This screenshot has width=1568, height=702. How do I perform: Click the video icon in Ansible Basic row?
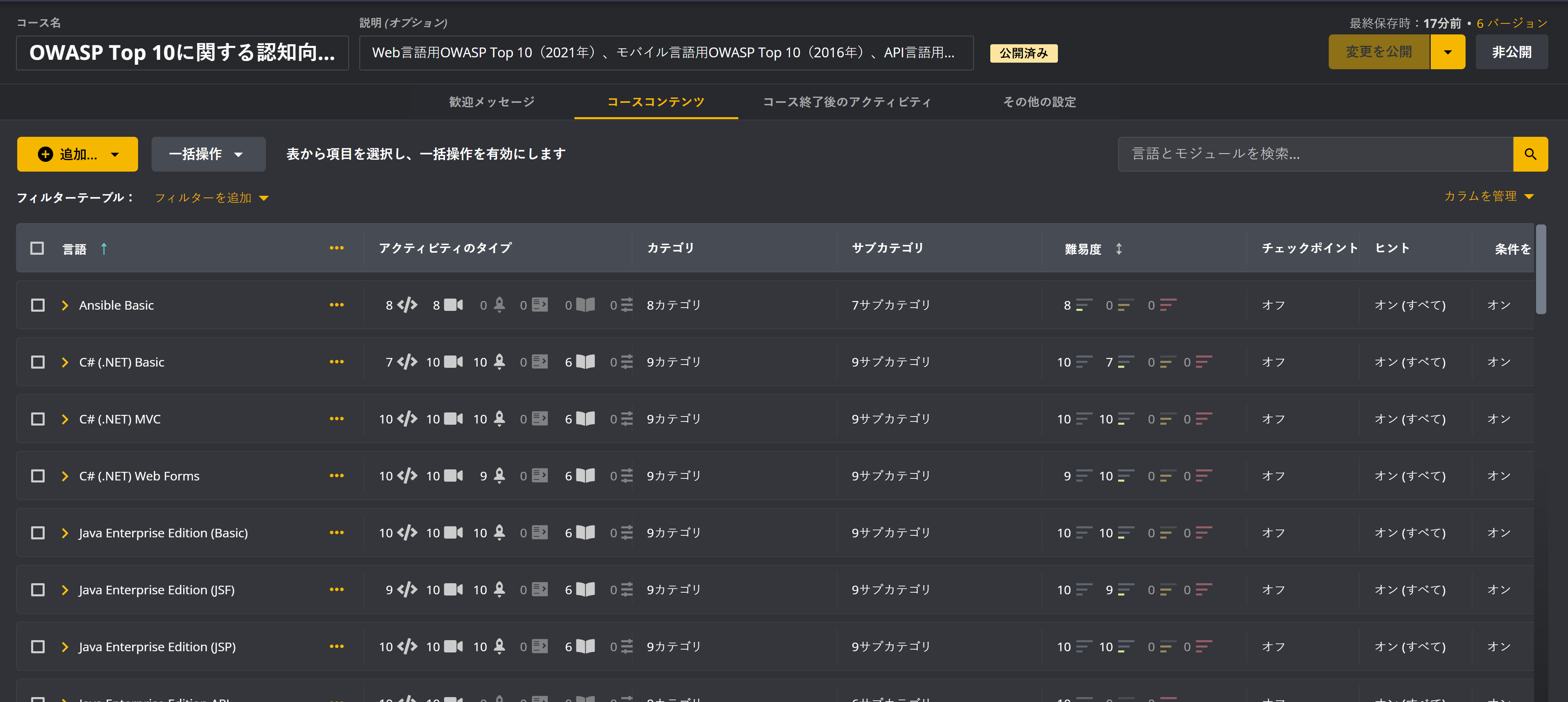pos(454,305)
